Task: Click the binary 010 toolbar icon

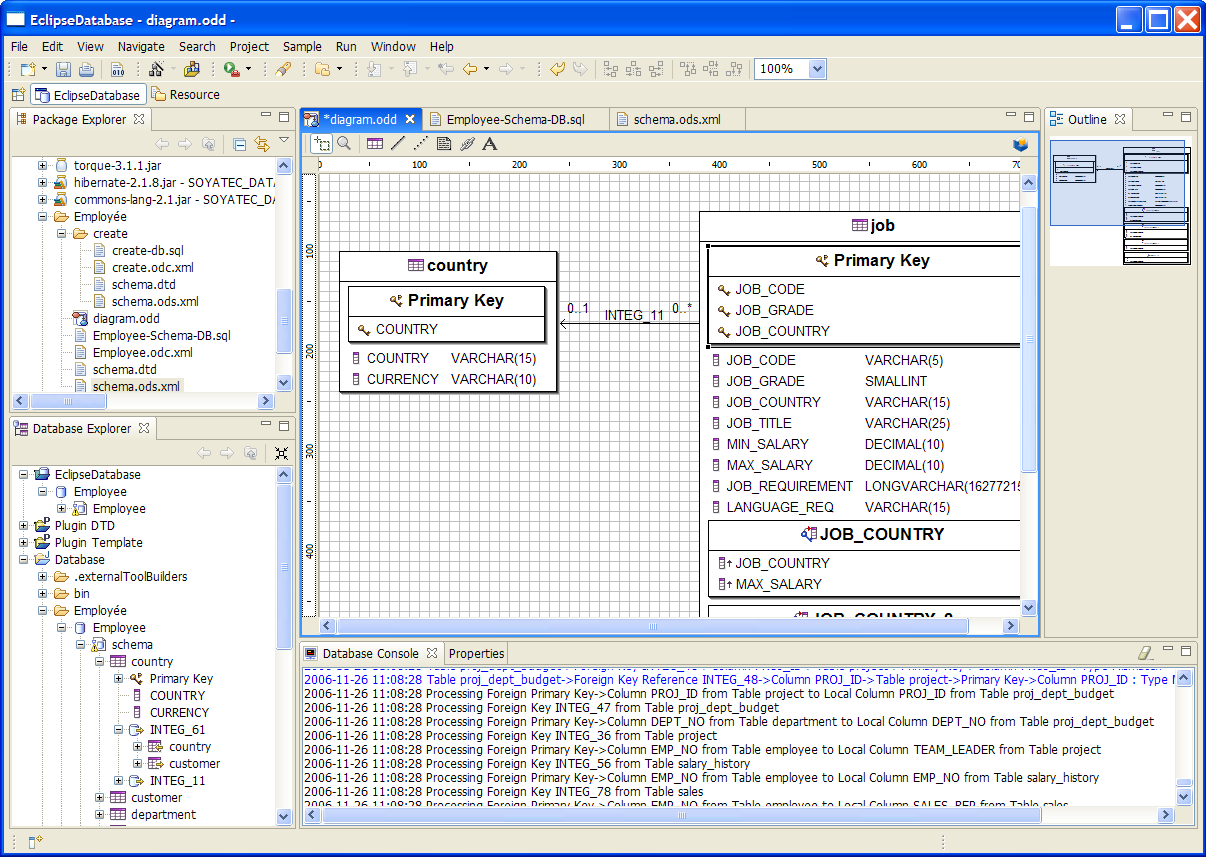Action: [x=117, y=69]
